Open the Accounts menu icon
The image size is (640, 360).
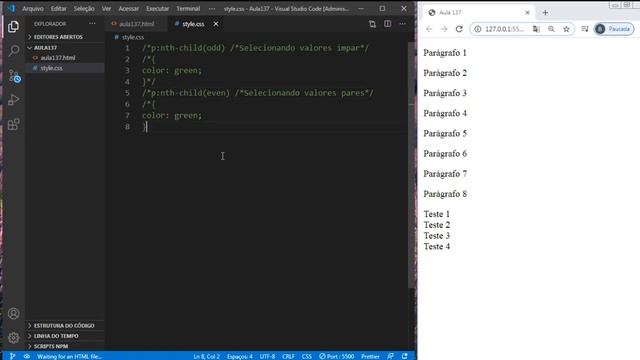(13, 313)
